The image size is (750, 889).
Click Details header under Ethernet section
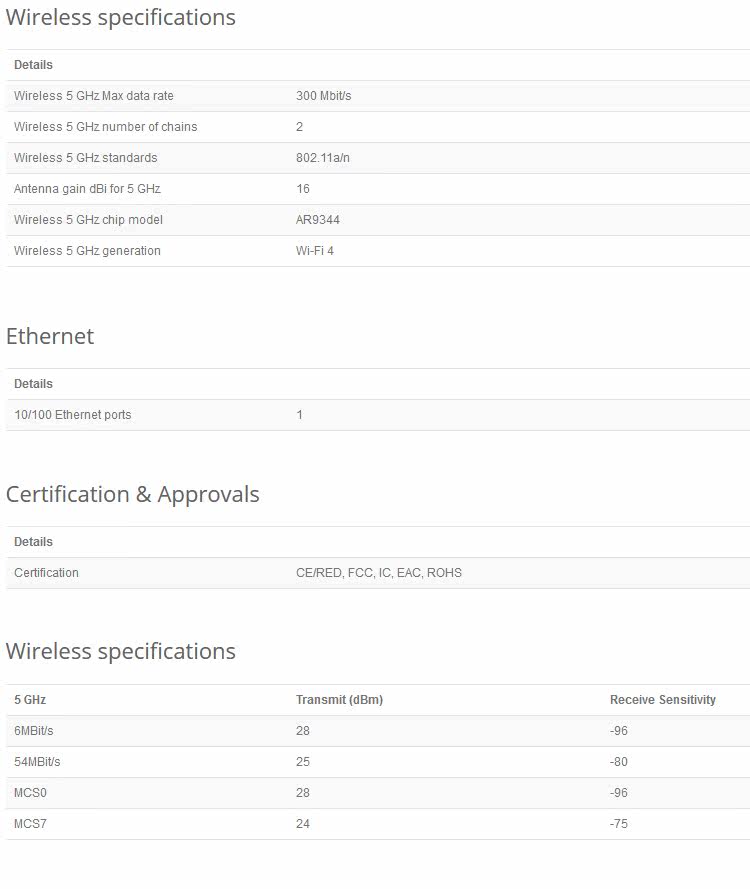tap(33, 384)
